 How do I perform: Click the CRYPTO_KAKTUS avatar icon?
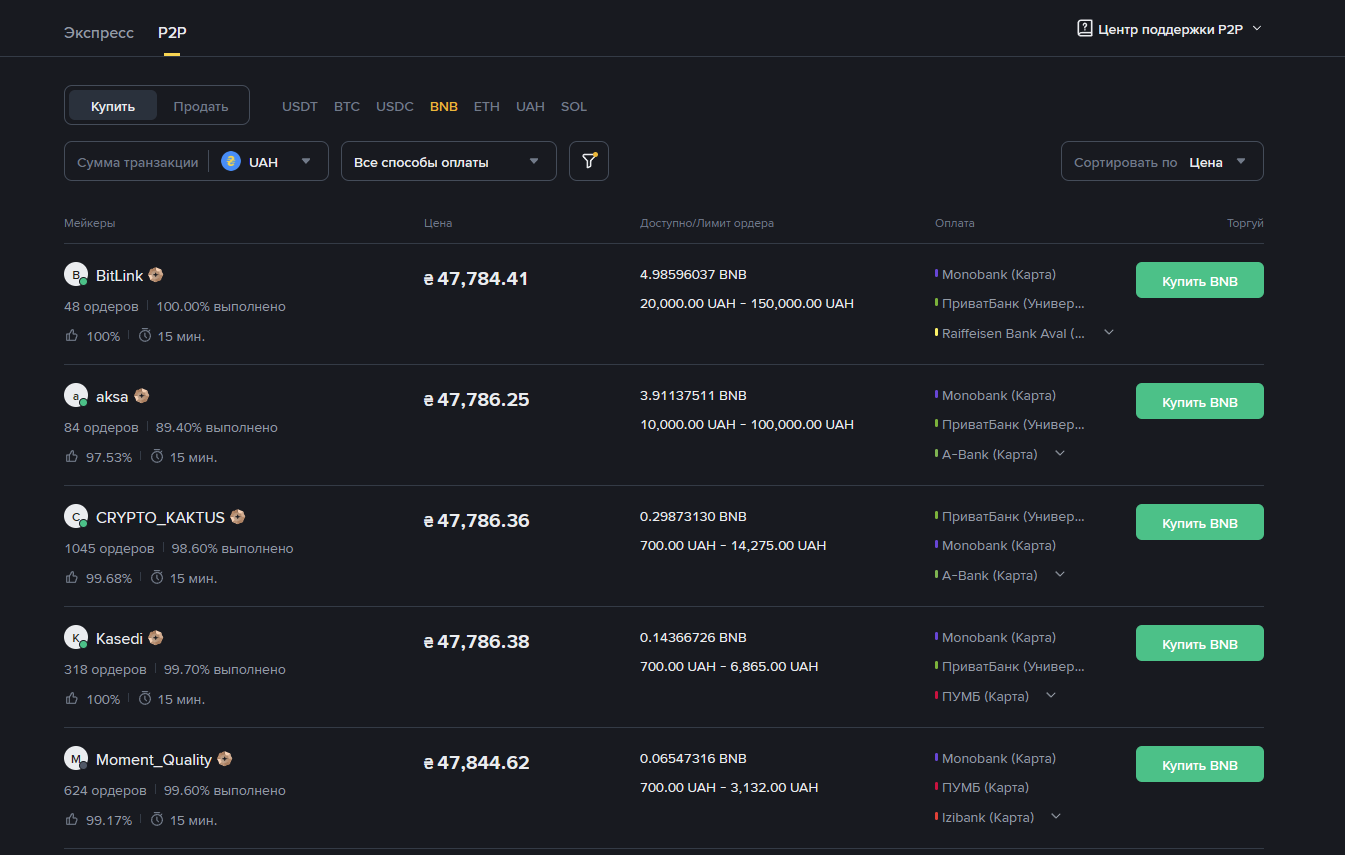(76, 518)
